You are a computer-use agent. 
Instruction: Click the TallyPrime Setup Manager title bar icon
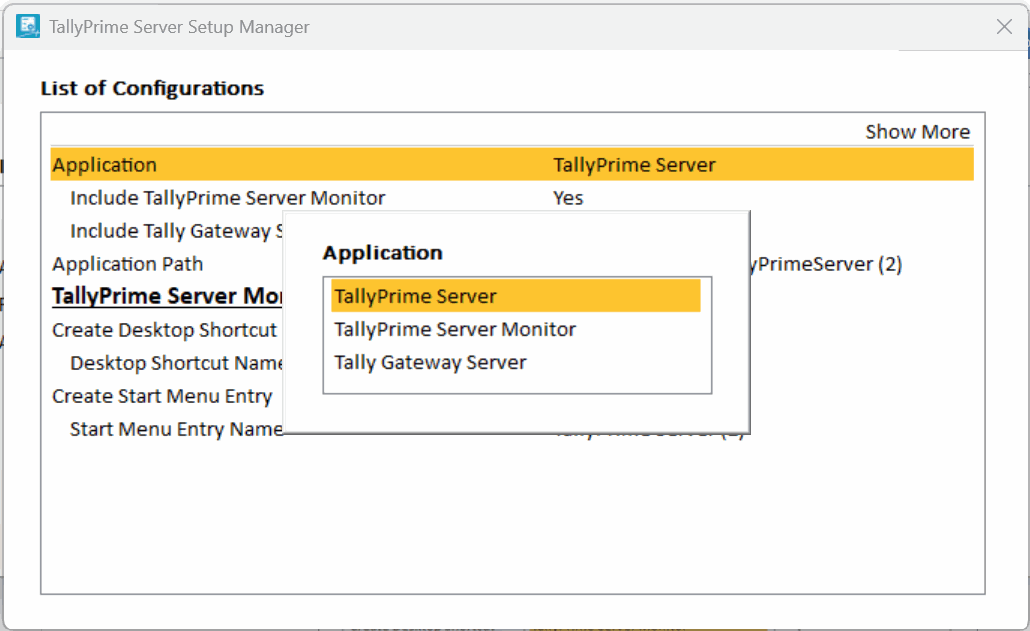click(28, 27)
